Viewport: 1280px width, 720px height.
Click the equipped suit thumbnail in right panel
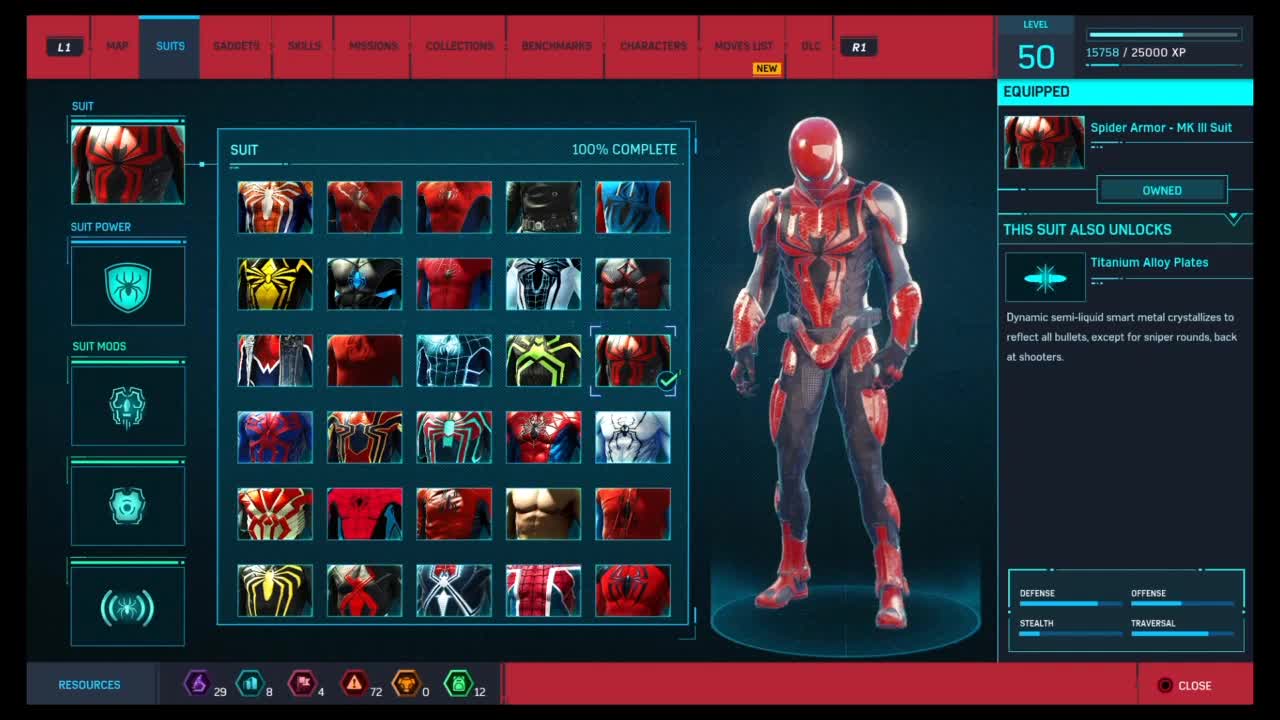coord(1044,142)
